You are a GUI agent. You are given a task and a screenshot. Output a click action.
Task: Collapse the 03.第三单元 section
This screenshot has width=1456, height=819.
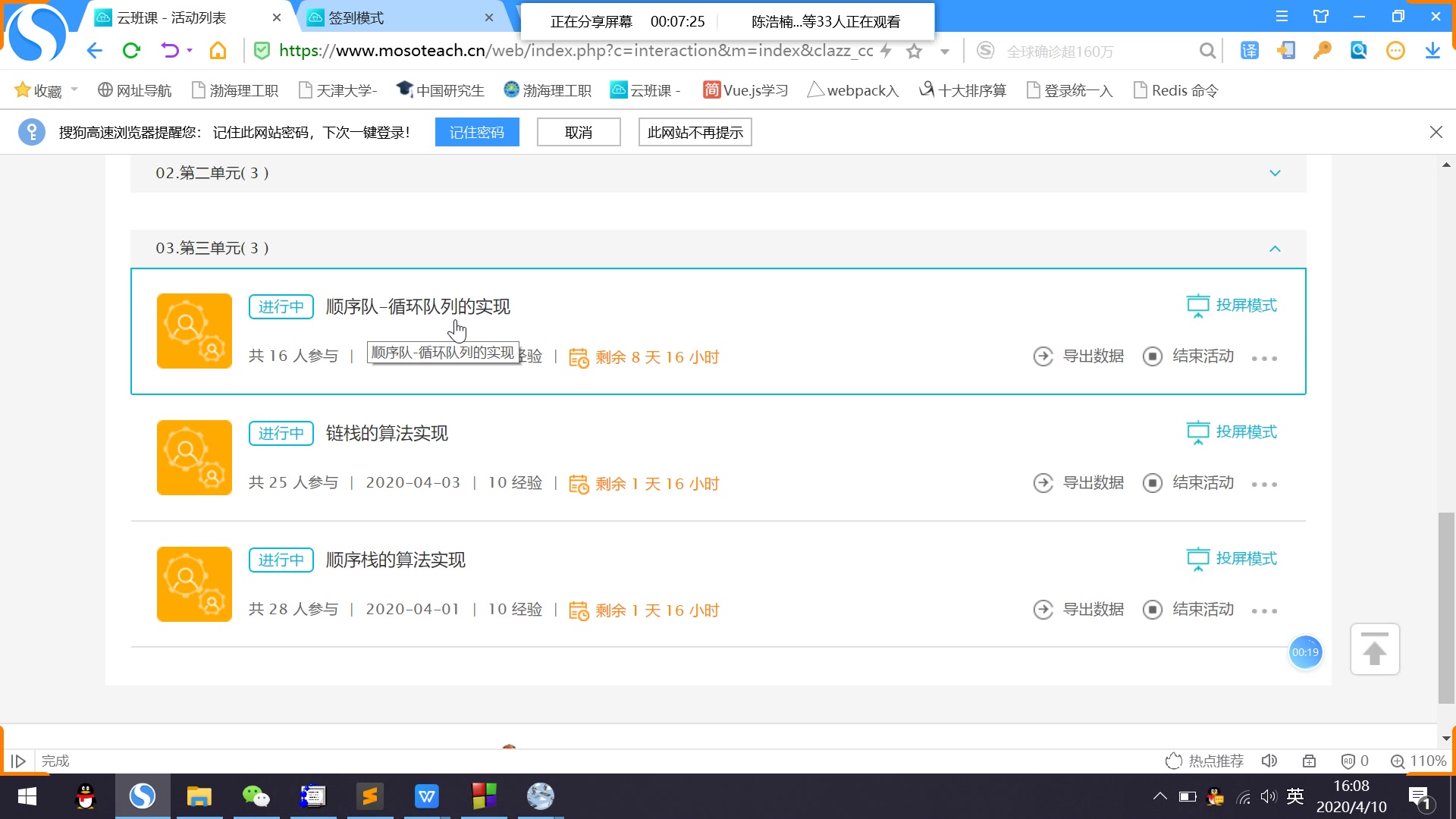coord(1276,248)
